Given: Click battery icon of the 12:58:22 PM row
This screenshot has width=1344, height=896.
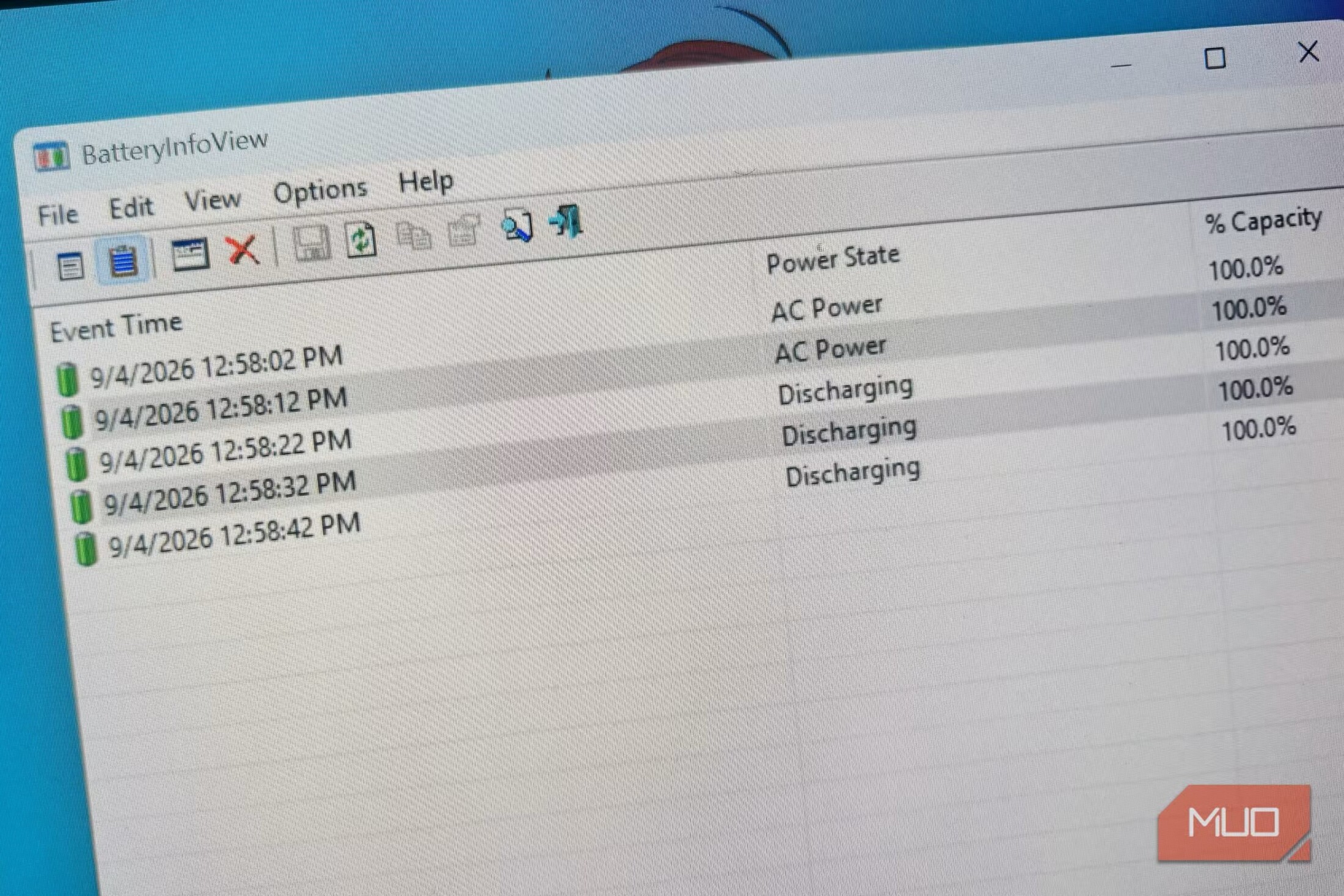Looking at the screenshot, I should (77, 464).
